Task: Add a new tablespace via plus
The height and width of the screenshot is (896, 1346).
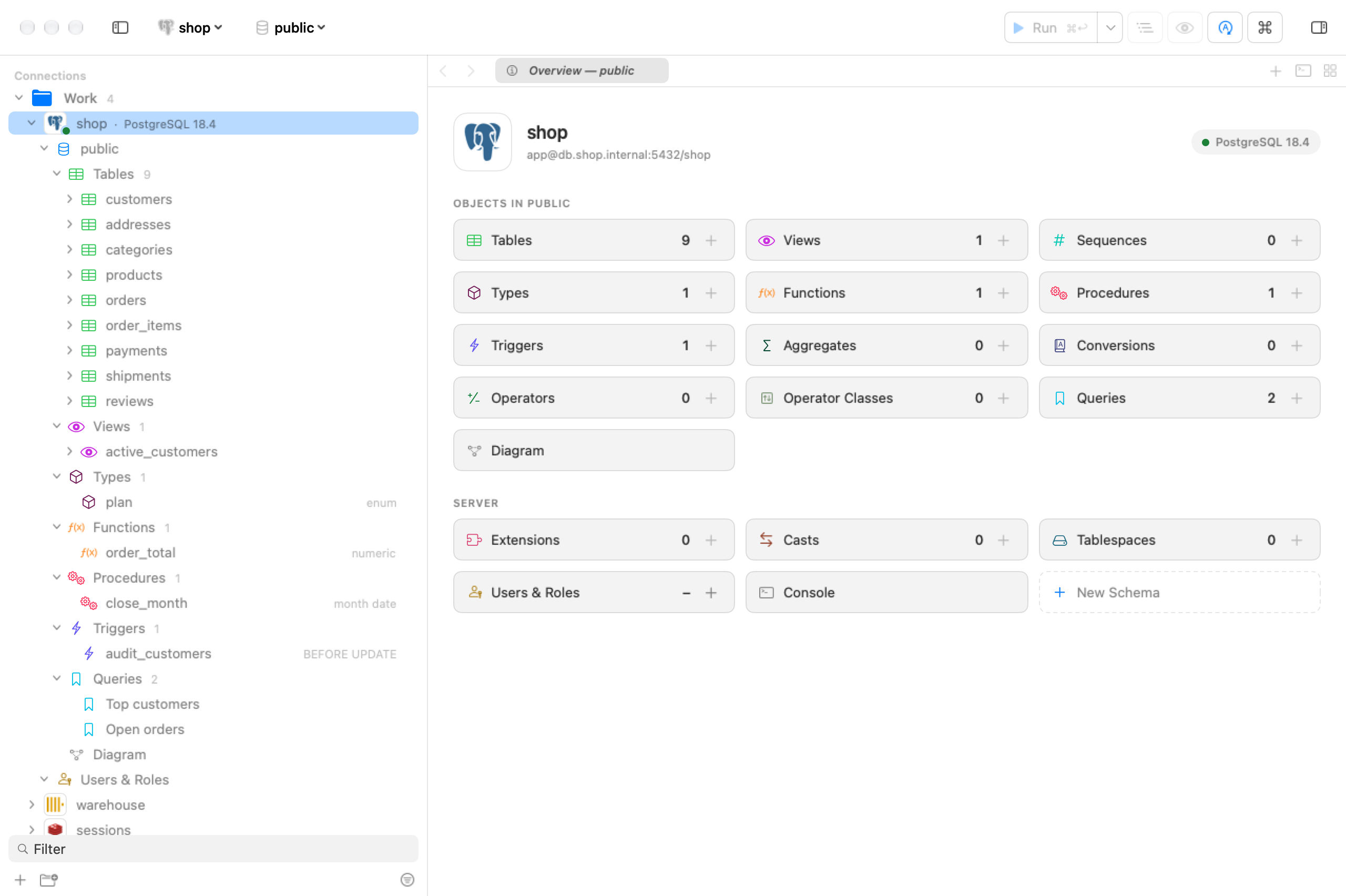Action: (1297, 539)
